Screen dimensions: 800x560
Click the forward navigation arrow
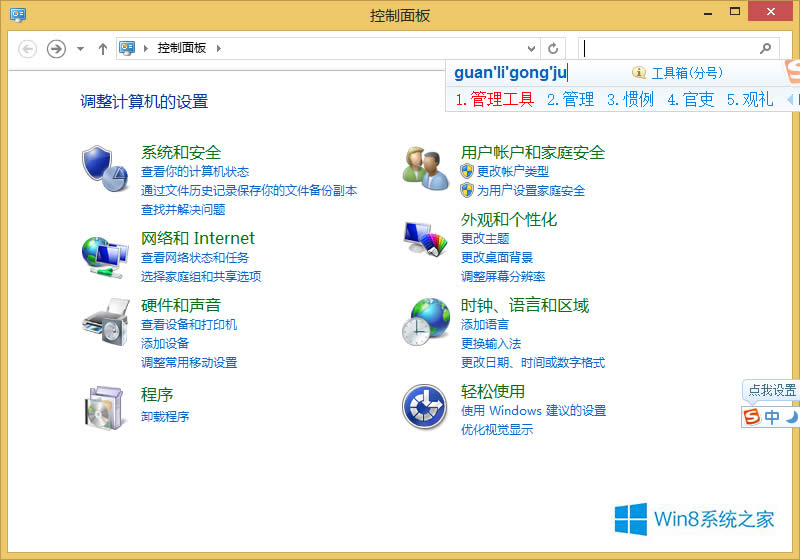(x=56, y=49)
